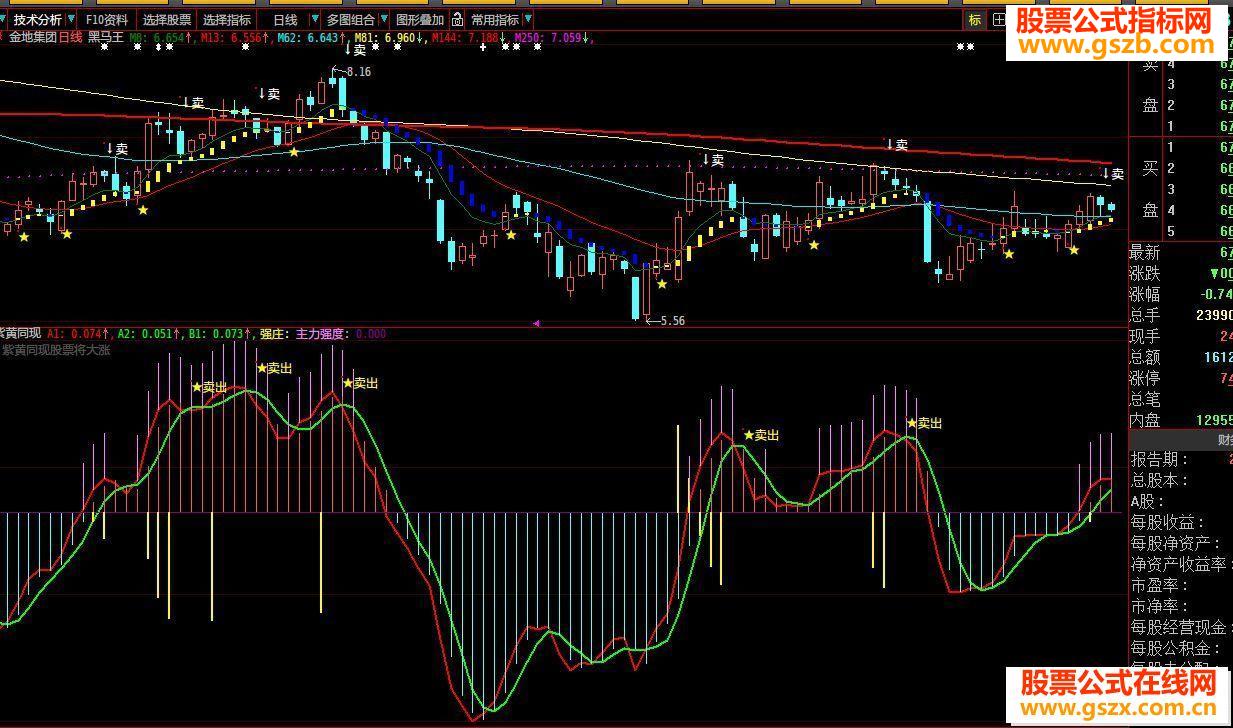Expand the 多图组合 dropdown arrow
Viewport: 1233px width, 728px height.
pyautogui.click(x=384, y=19)
